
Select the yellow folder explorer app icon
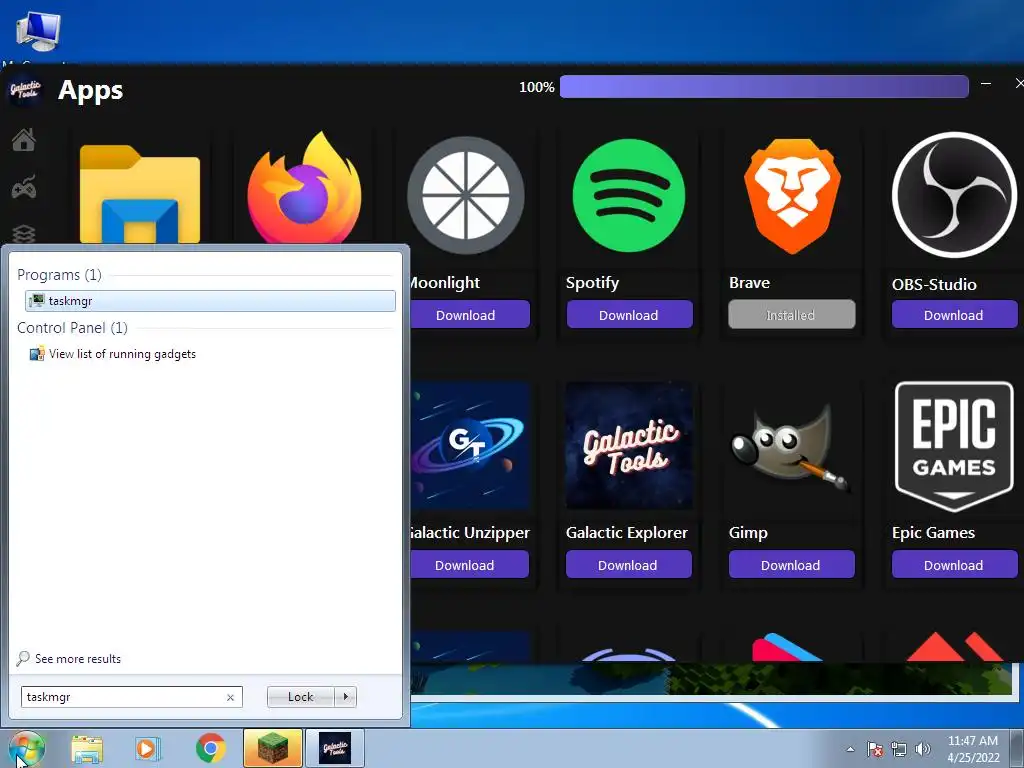pos(140,194)
